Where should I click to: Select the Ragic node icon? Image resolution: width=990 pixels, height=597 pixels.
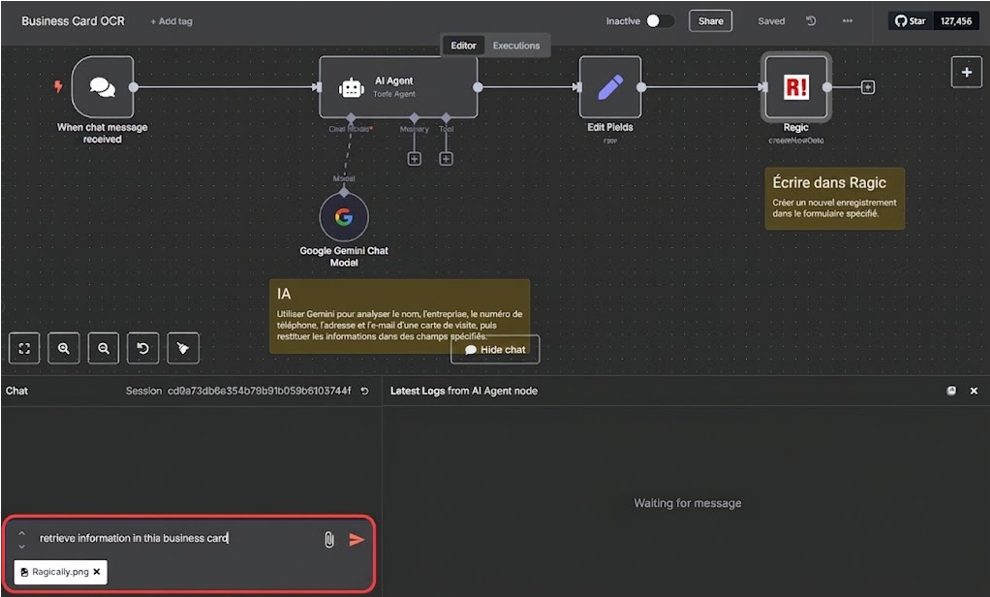796,86
